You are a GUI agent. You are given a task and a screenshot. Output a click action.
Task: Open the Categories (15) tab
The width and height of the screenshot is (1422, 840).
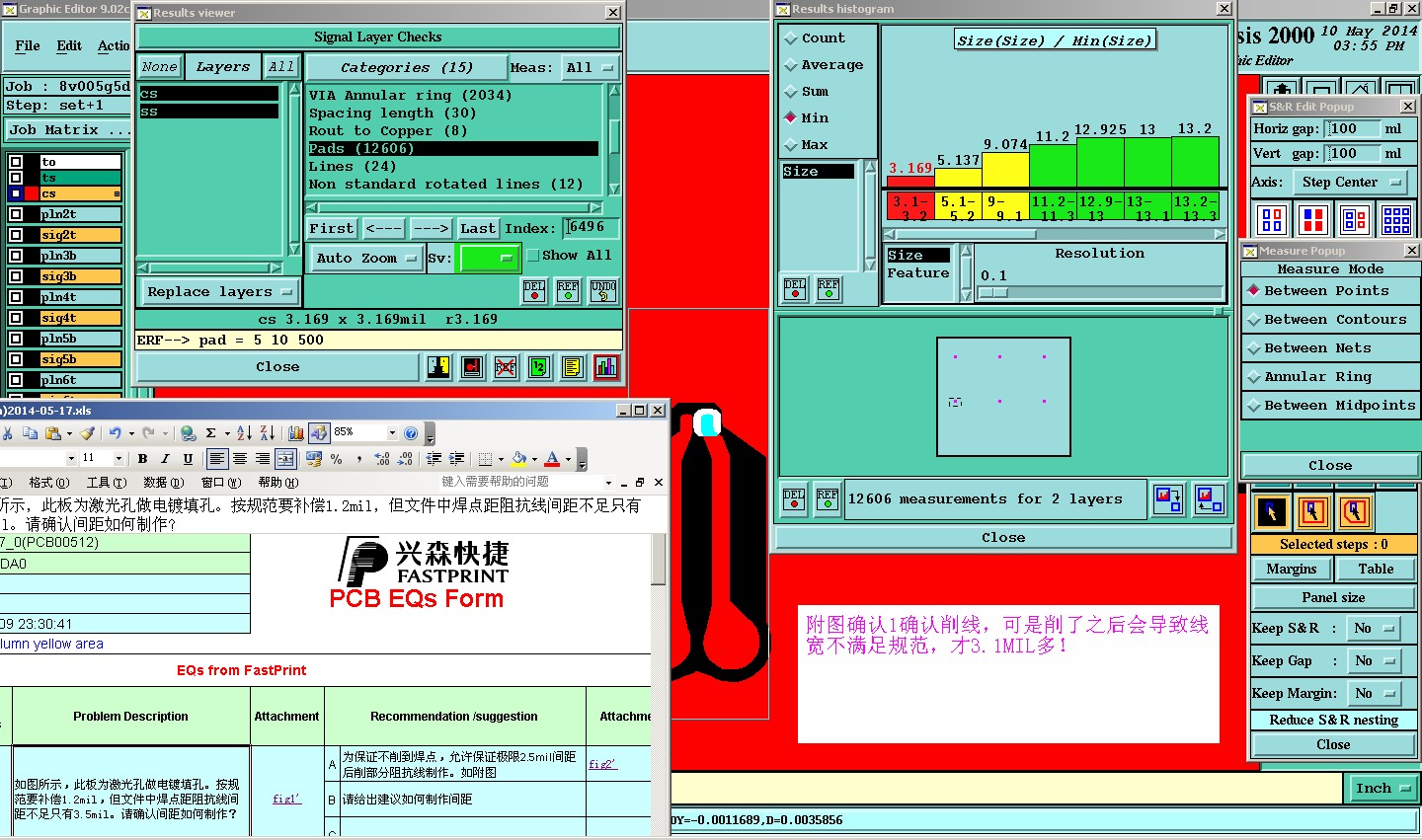(x=406, y=68)
